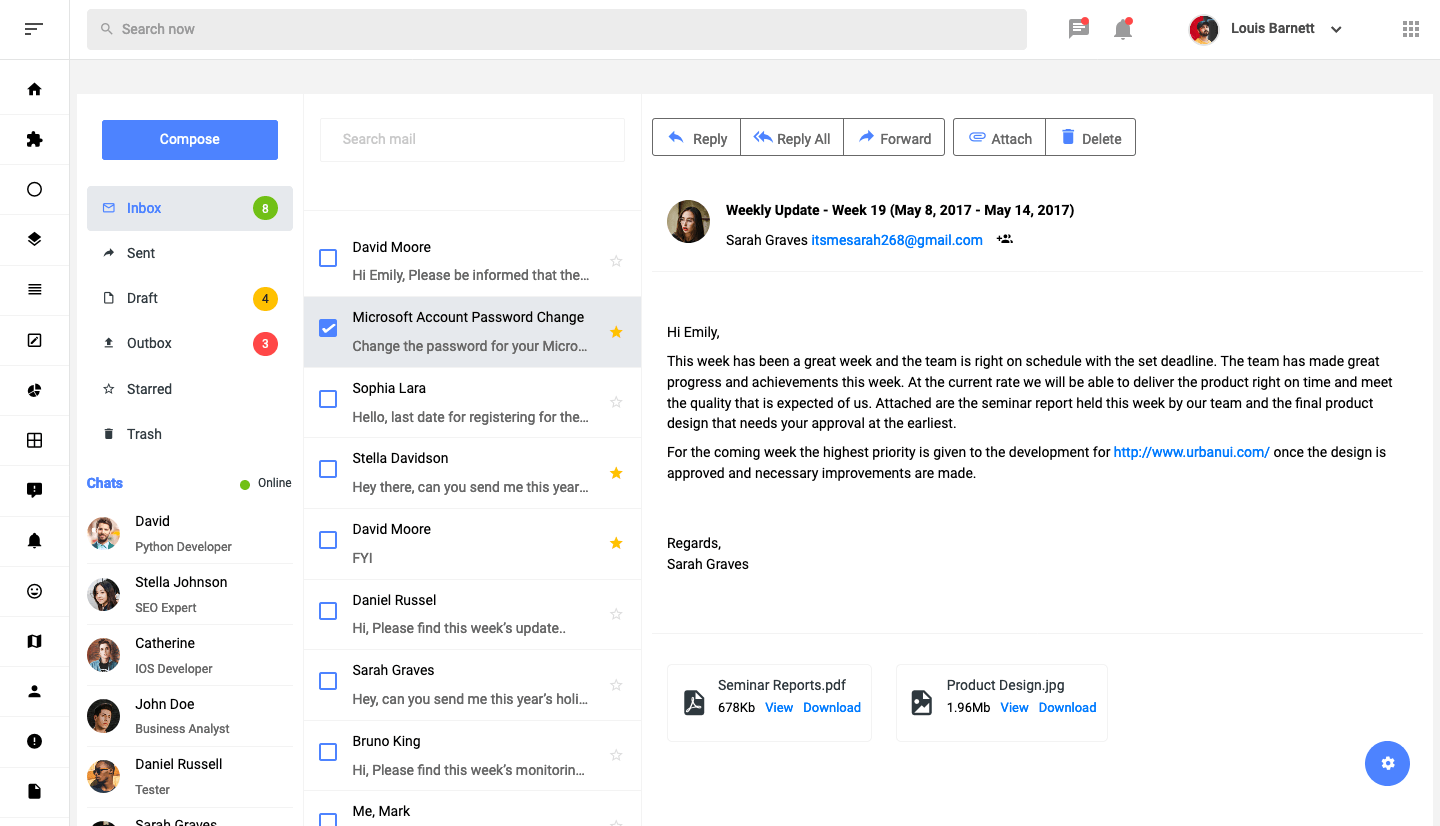
Task: Open the Draft folder
Action: tap(142, 298)
